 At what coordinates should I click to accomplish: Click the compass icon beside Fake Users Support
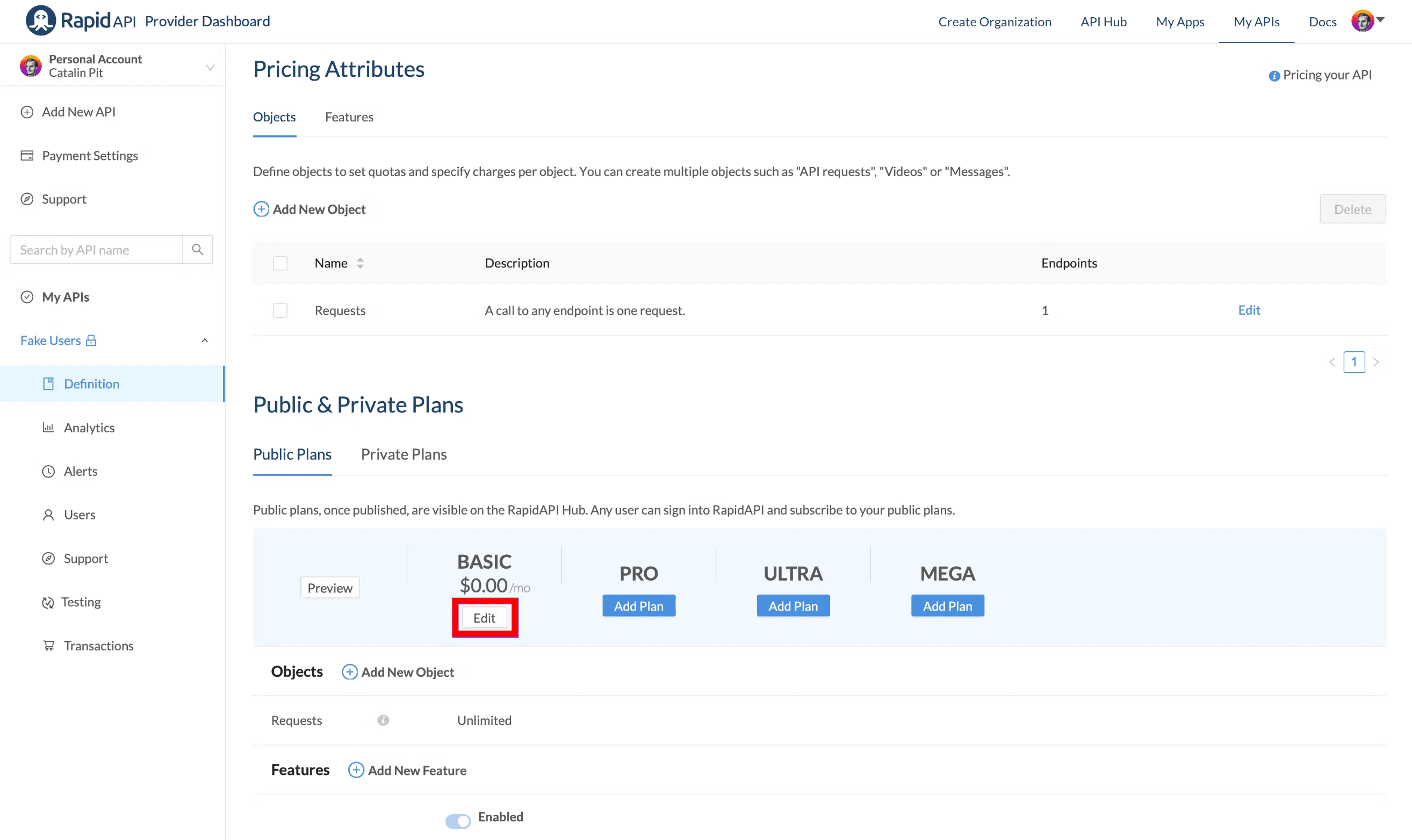49,559
